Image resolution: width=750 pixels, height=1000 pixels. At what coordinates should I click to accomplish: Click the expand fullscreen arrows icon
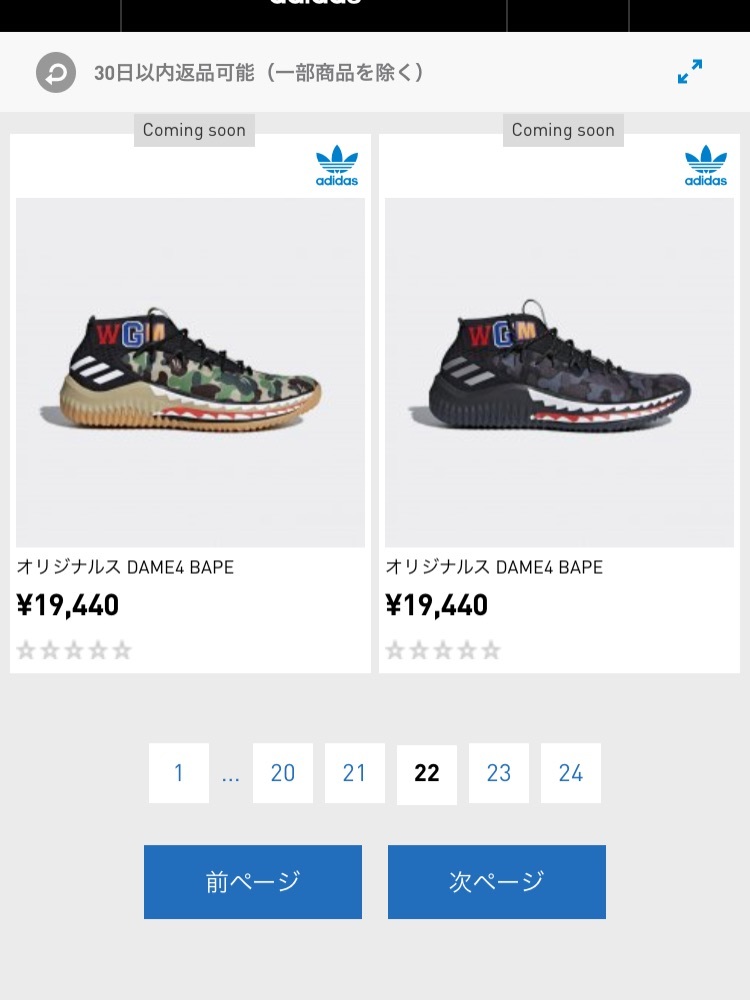pos(690,71)
